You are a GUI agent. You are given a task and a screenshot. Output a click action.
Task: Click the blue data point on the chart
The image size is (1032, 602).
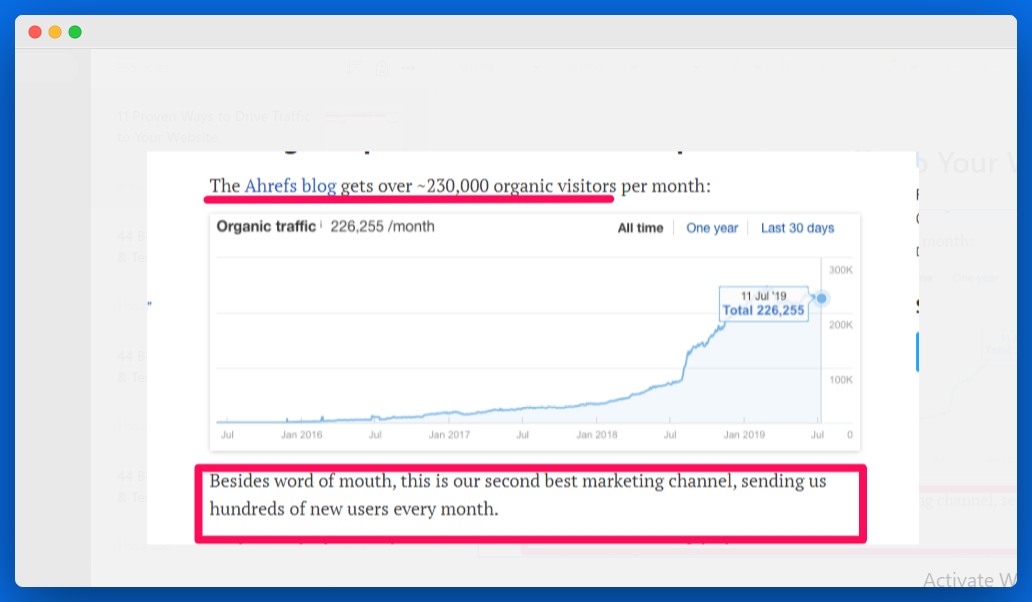tap(821, 298)
